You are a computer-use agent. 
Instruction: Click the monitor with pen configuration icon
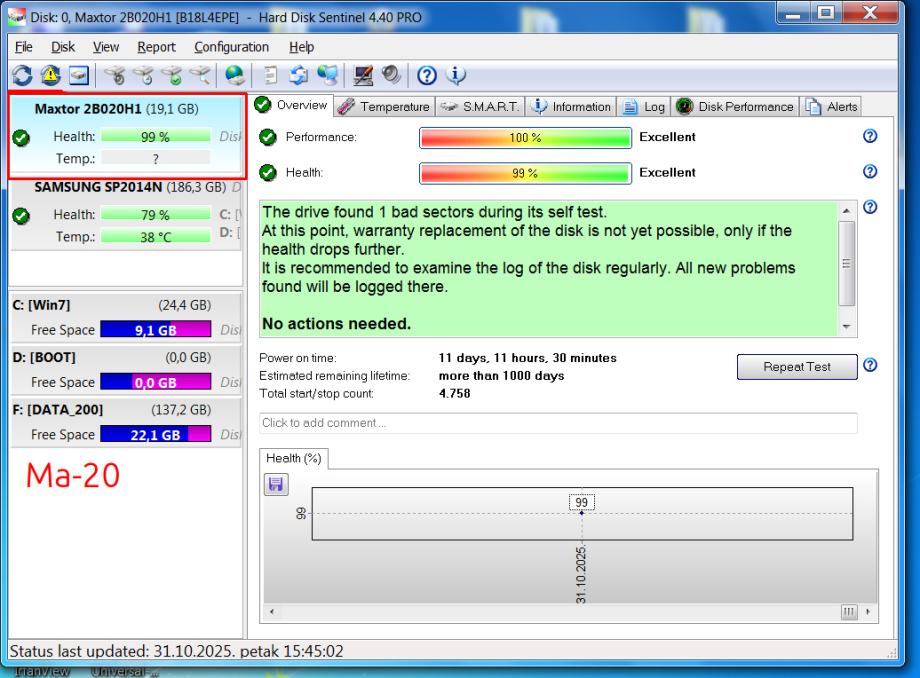click(x=363, y=75)
